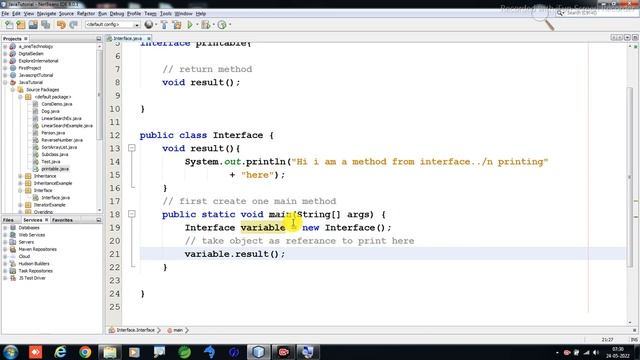The image size is (640, 360).
Task: Switch to the Favorites panel tab
Action: pos(62,220)
